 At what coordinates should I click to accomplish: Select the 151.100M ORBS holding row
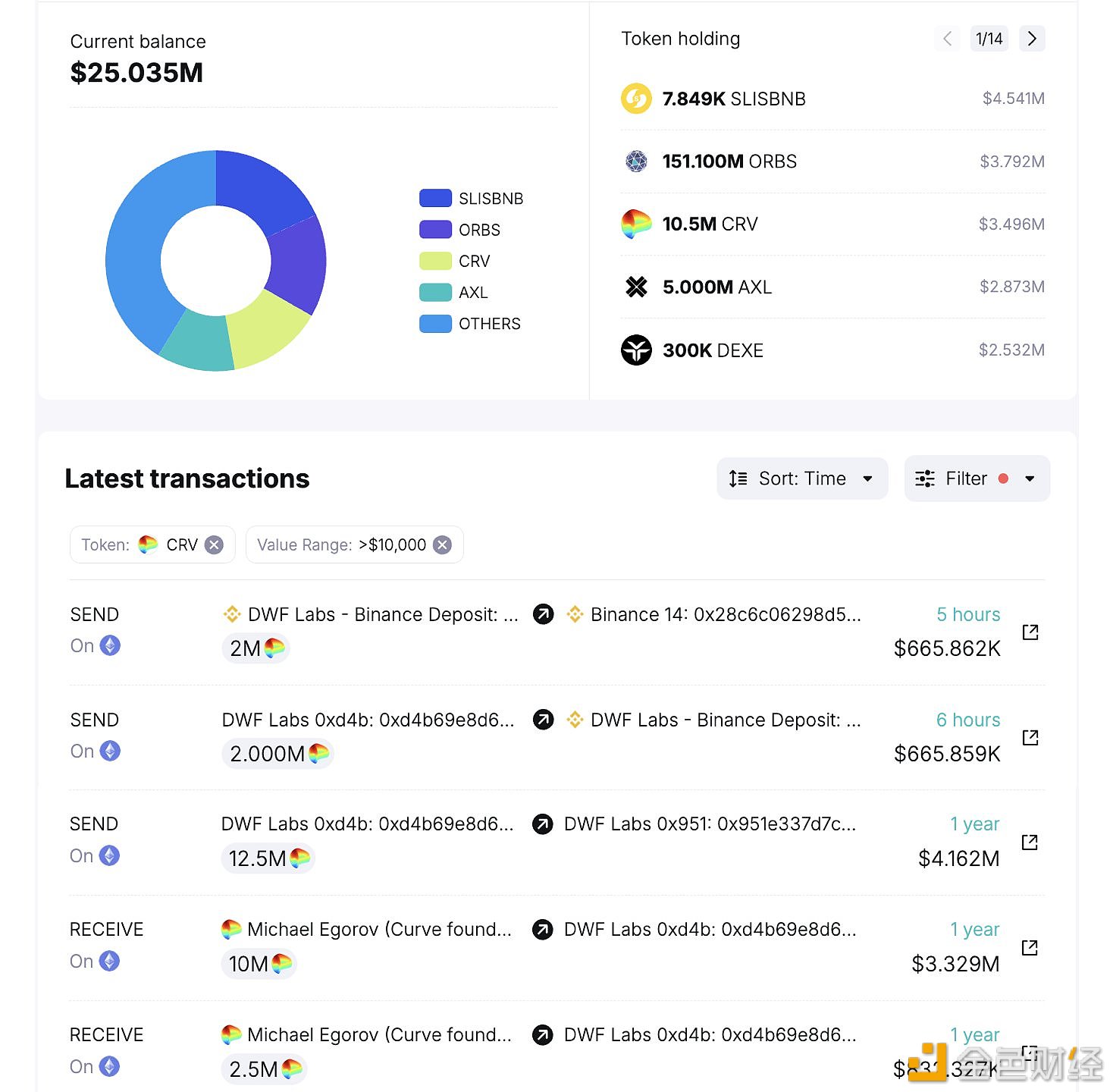(832, 162)
